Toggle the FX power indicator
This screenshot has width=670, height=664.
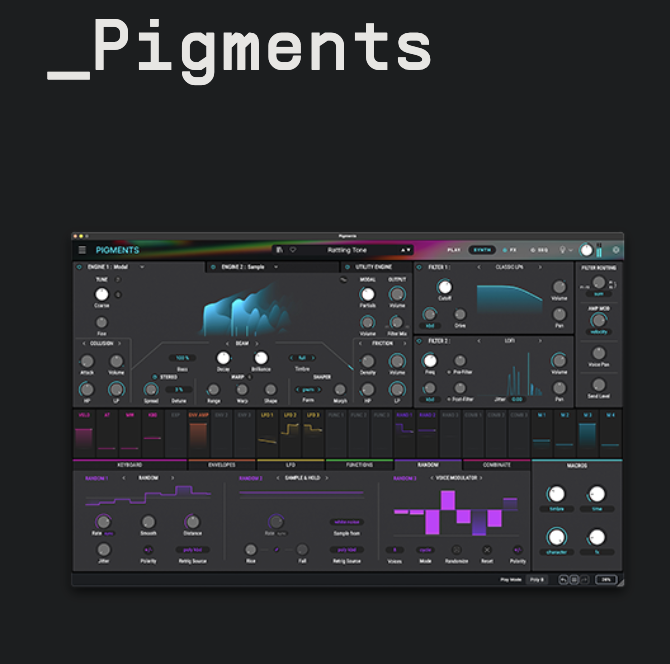(x=505, y=250)
